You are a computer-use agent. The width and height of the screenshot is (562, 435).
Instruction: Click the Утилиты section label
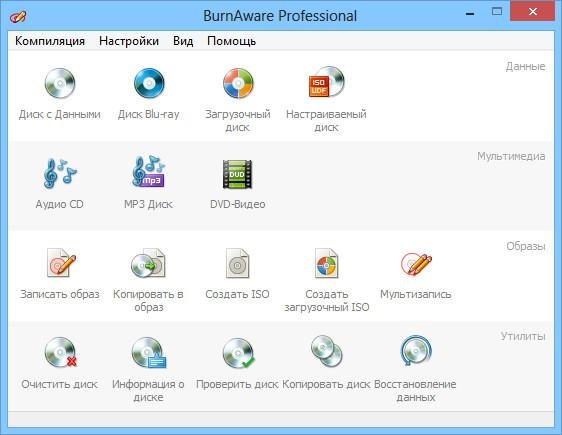523,336
